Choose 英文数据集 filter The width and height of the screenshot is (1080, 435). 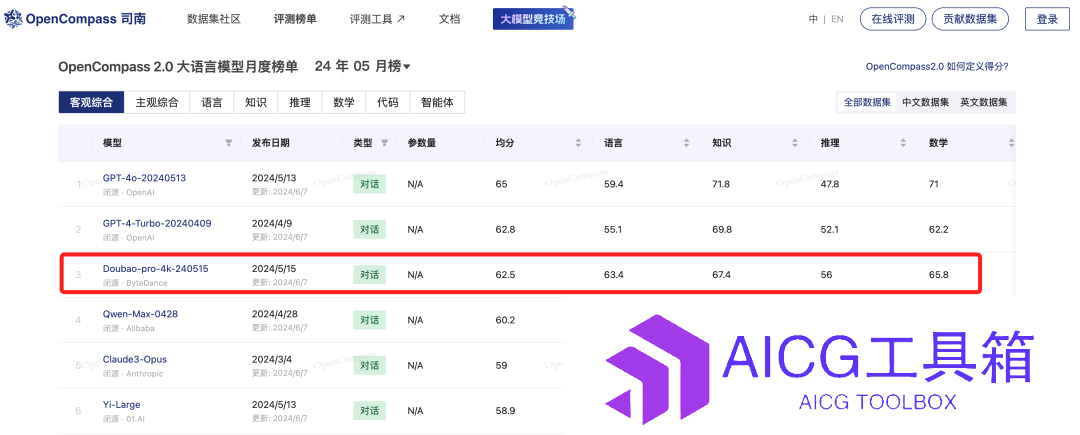(x=984, y=102)
